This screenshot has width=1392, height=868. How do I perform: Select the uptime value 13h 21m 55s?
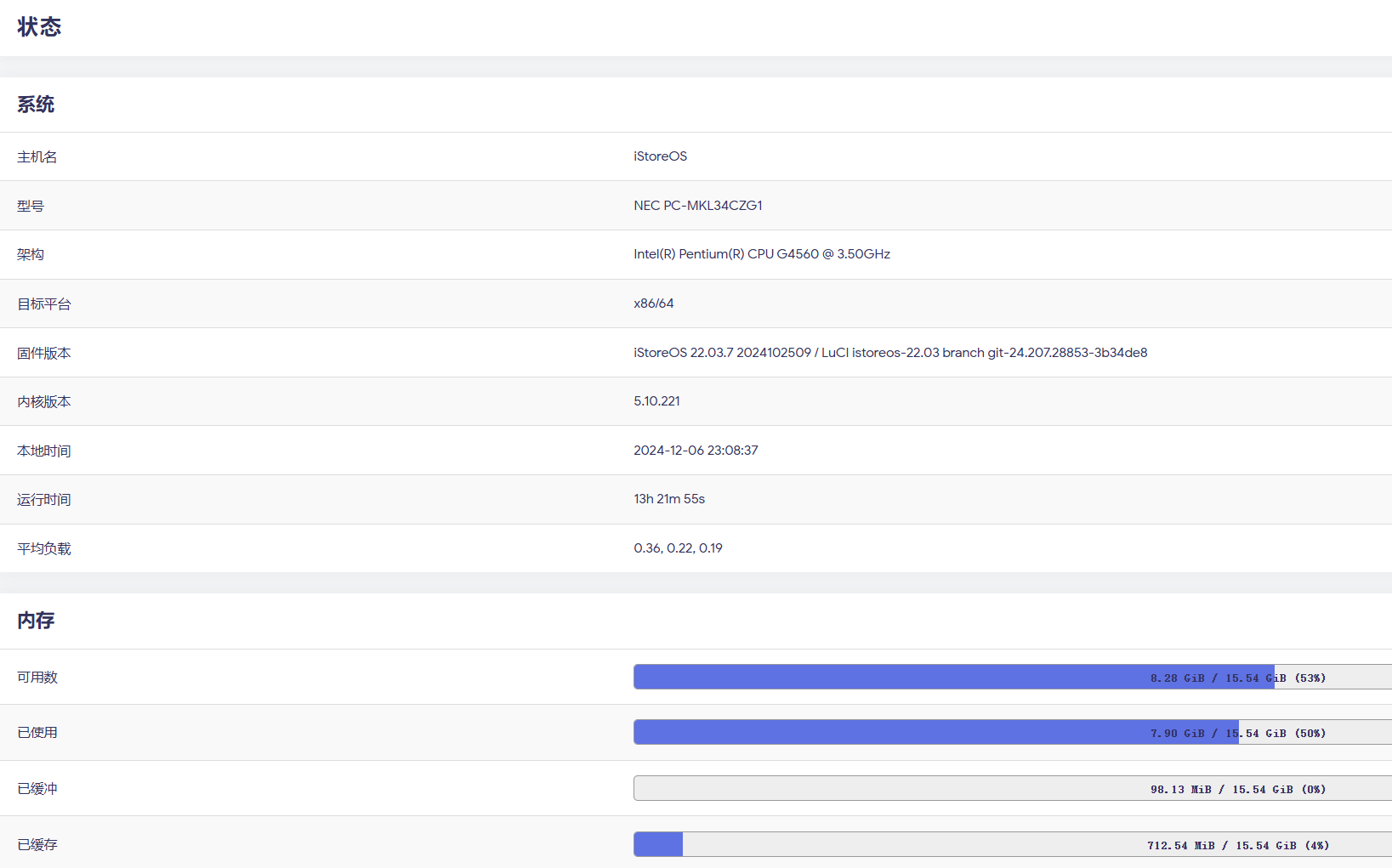coord(669,499)
